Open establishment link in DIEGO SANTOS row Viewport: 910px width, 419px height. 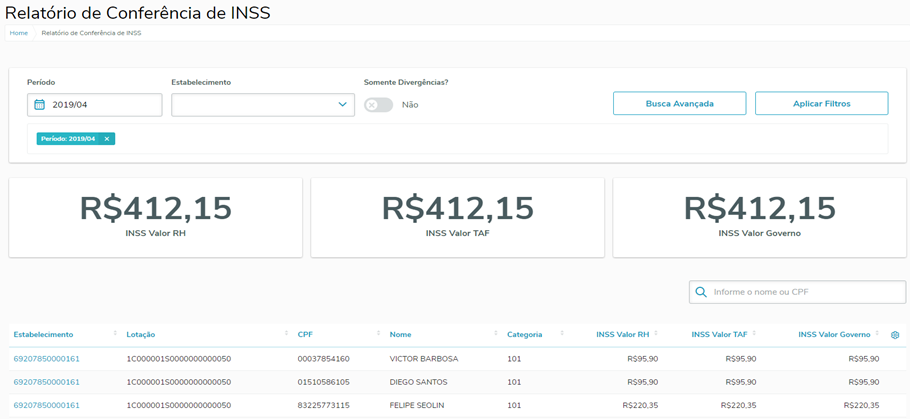click(x=46, y=382)
